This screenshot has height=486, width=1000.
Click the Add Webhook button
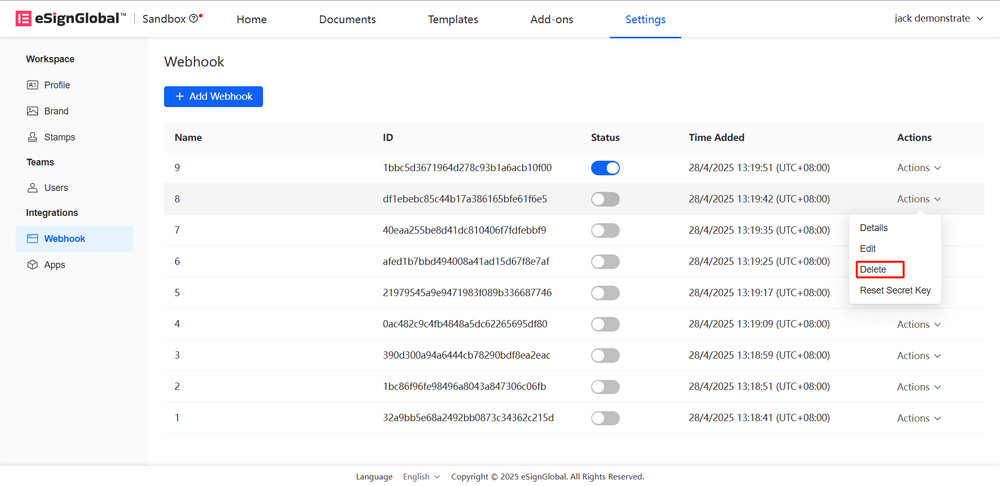pos(213,97)
